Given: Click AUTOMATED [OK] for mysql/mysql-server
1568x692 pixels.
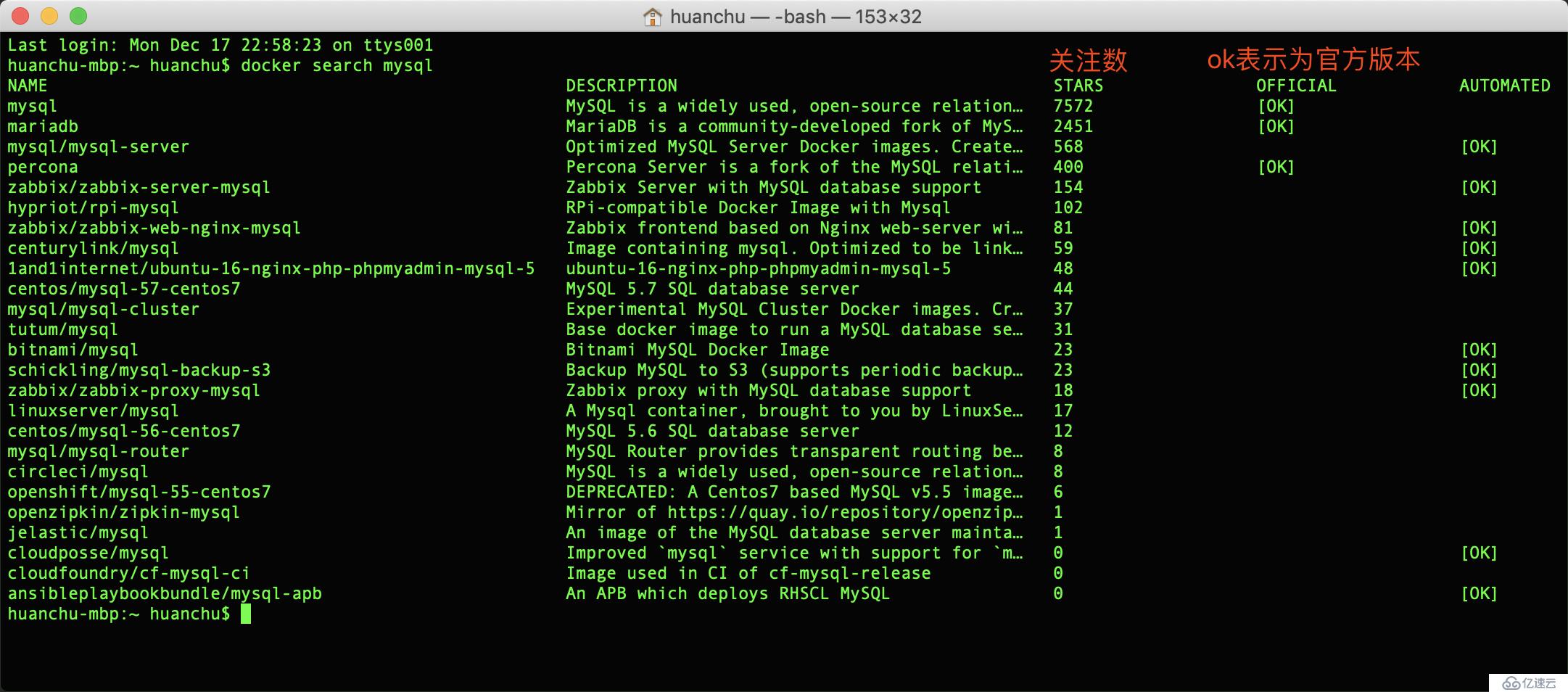Looking at the screenshot, I should point(1480,147).
